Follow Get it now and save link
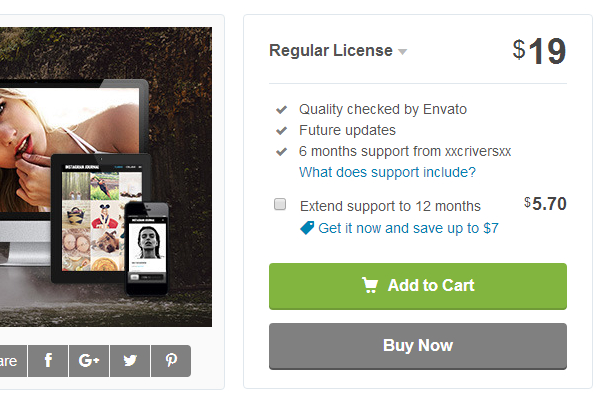 pos(408,228)
